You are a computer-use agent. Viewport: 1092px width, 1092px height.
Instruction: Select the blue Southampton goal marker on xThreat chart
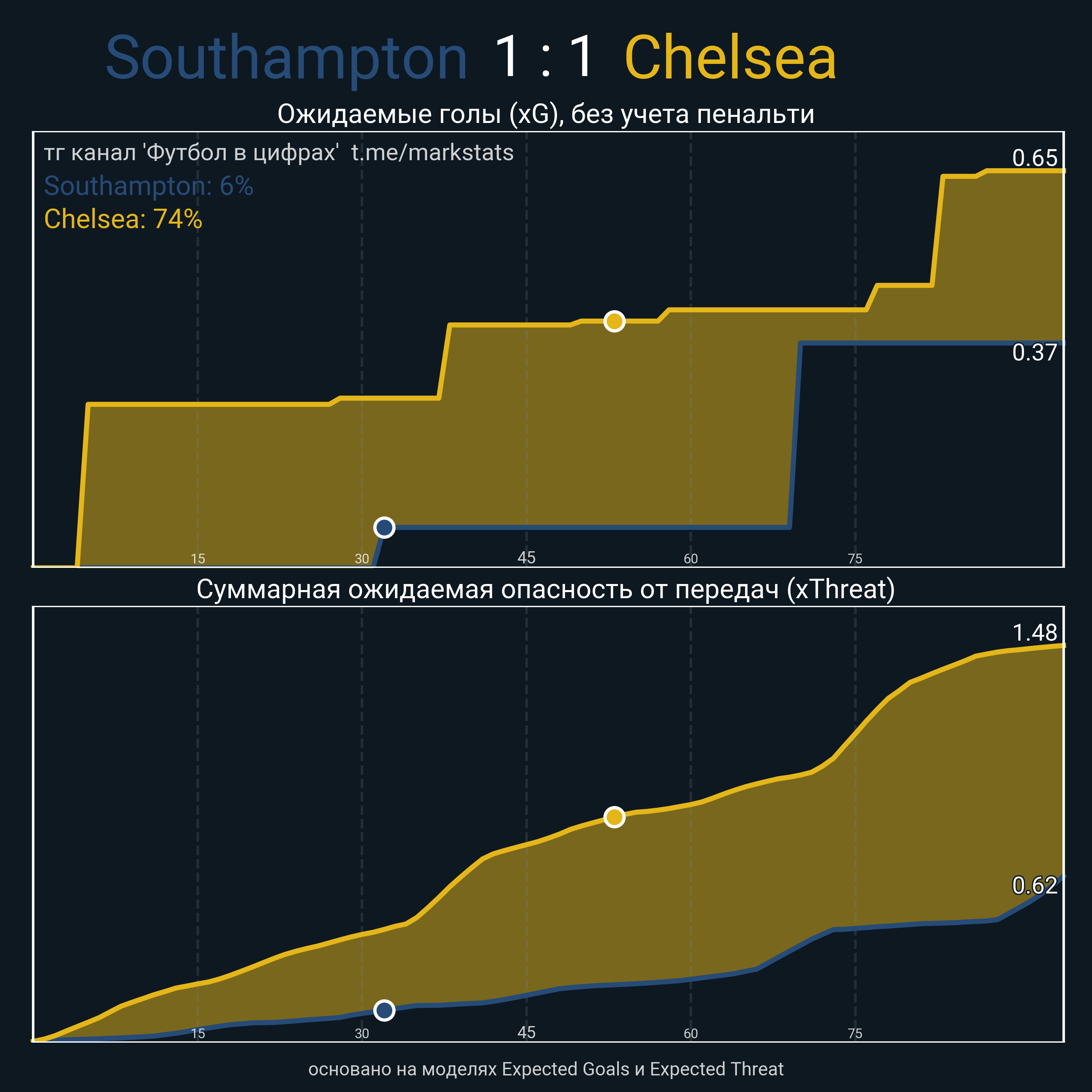tap(384, 1010)
